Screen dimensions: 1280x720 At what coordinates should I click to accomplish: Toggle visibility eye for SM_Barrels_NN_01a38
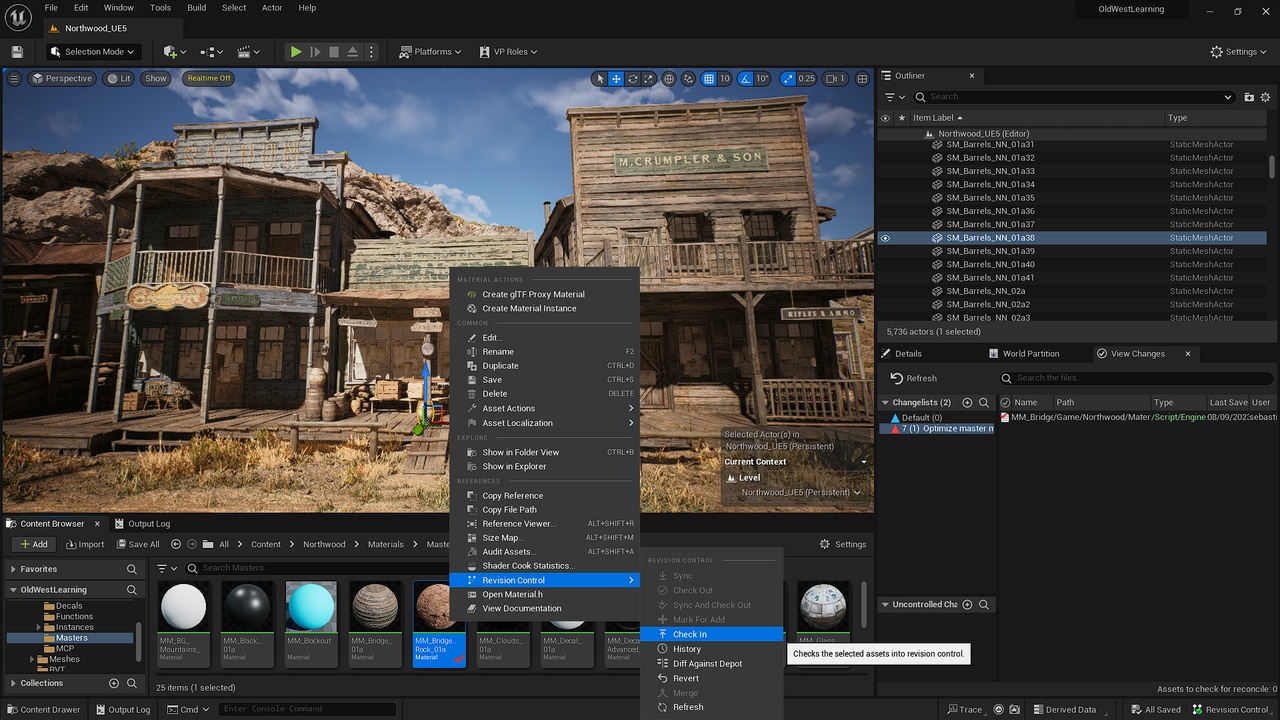(885, 238)
